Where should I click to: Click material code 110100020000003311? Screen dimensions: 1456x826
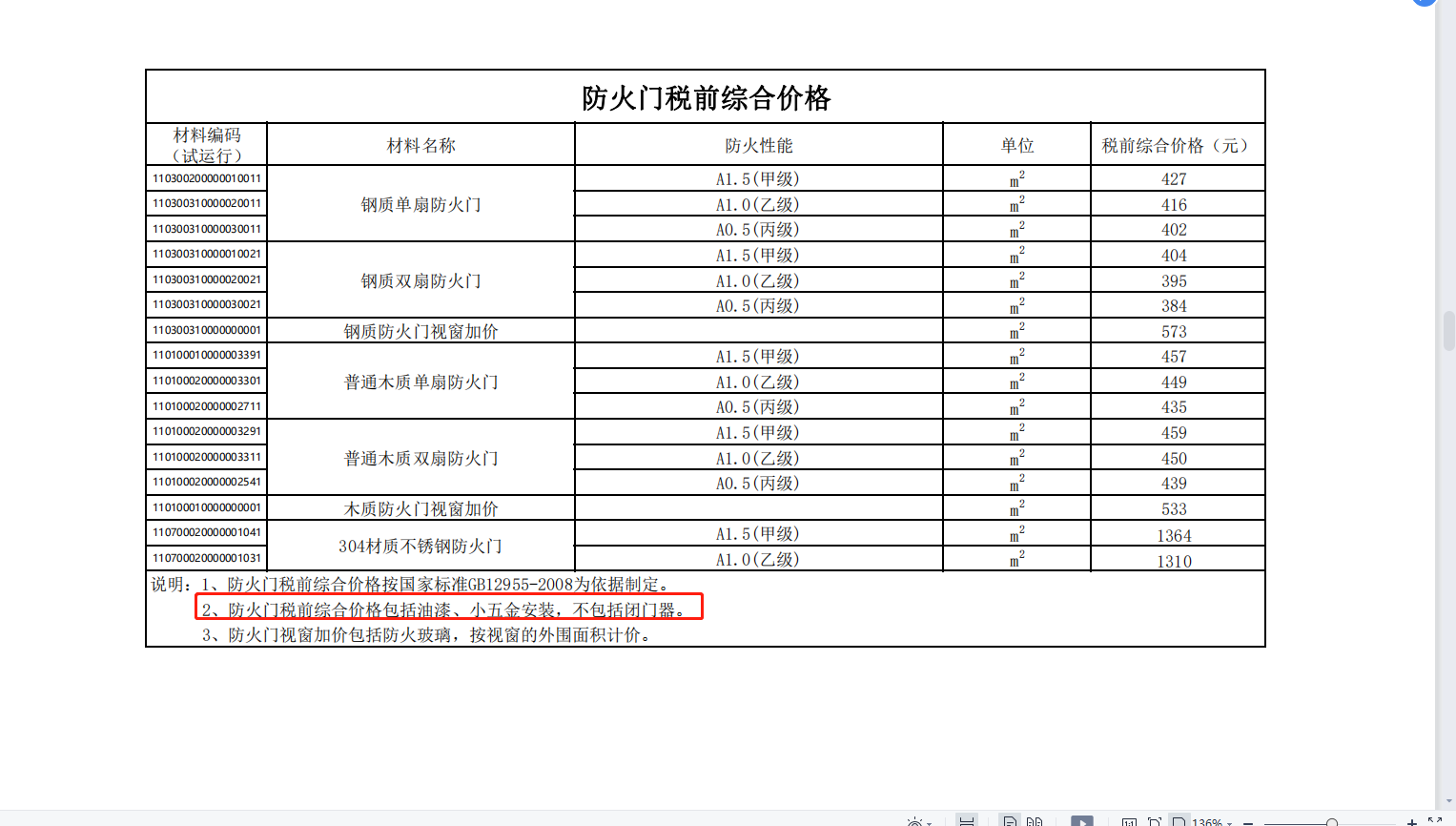tap(207, 457)
